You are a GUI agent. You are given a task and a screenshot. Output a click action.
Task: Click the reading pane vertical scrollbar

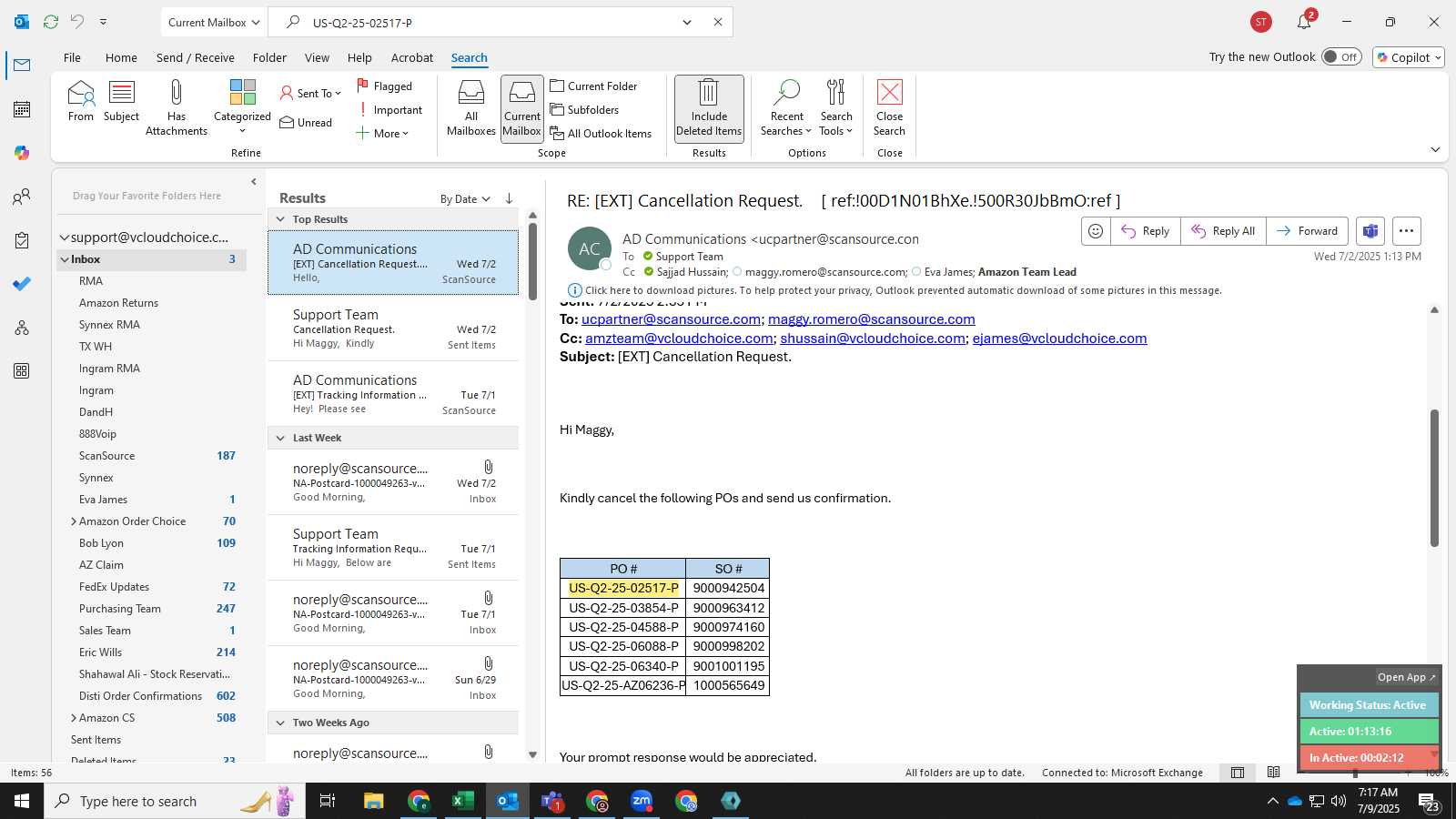pos(1434,478)
